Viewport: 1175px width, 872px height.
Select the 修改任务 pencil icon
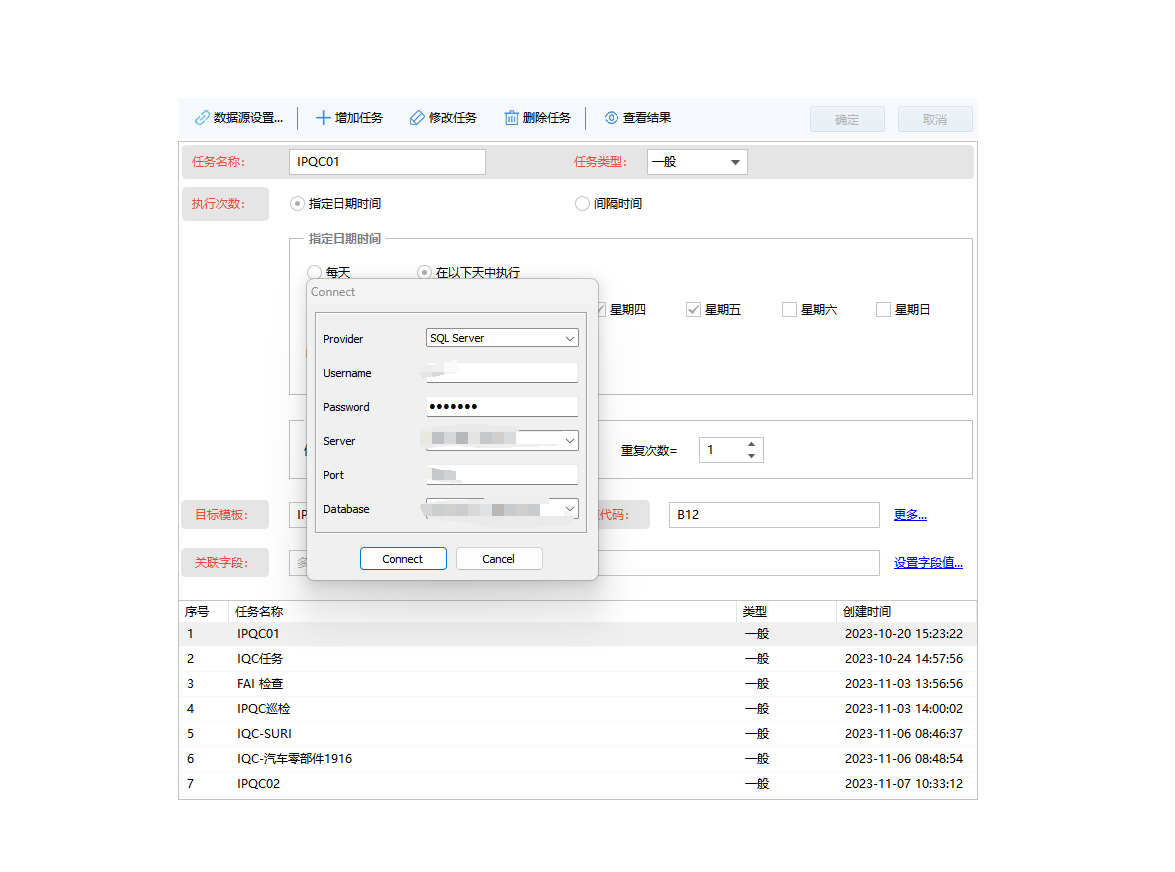click(x=416, y=117)
